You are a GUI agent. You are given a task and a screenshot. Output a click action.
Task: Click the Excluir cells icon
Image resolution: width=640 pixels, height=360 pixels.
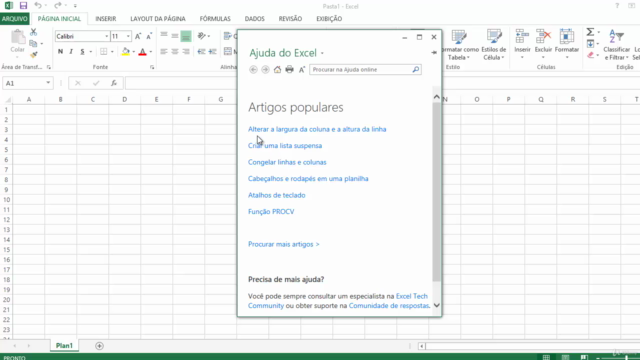543,37
